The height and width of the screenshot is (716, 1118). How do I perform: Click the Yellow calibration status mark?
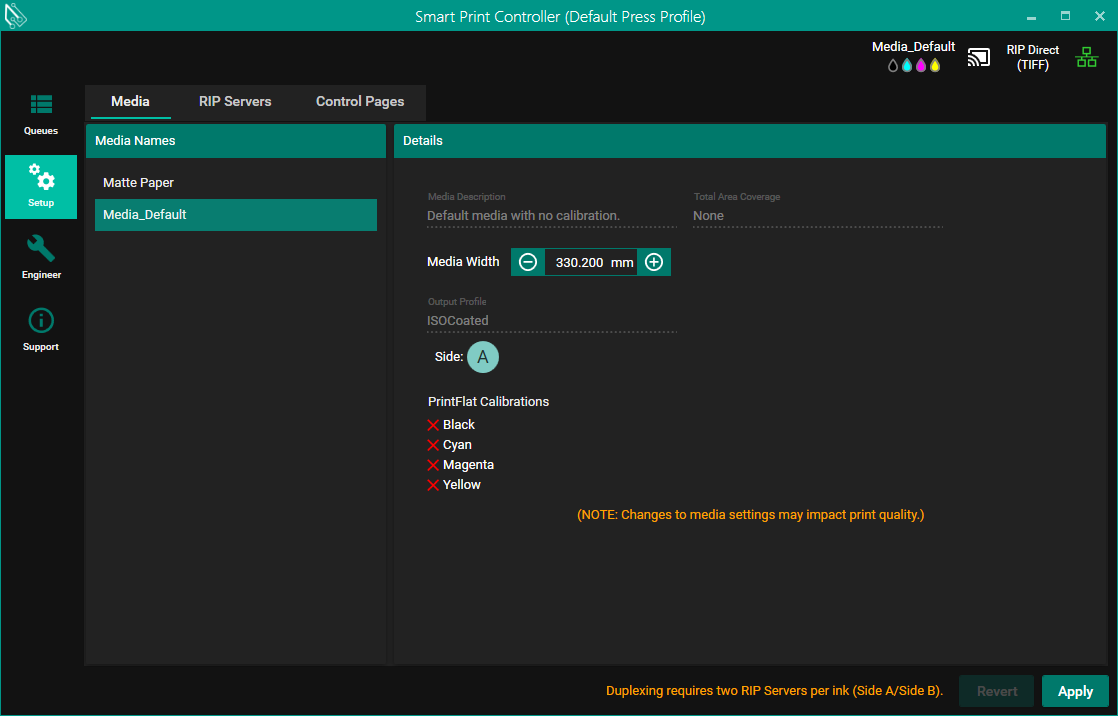pos(433,485)
